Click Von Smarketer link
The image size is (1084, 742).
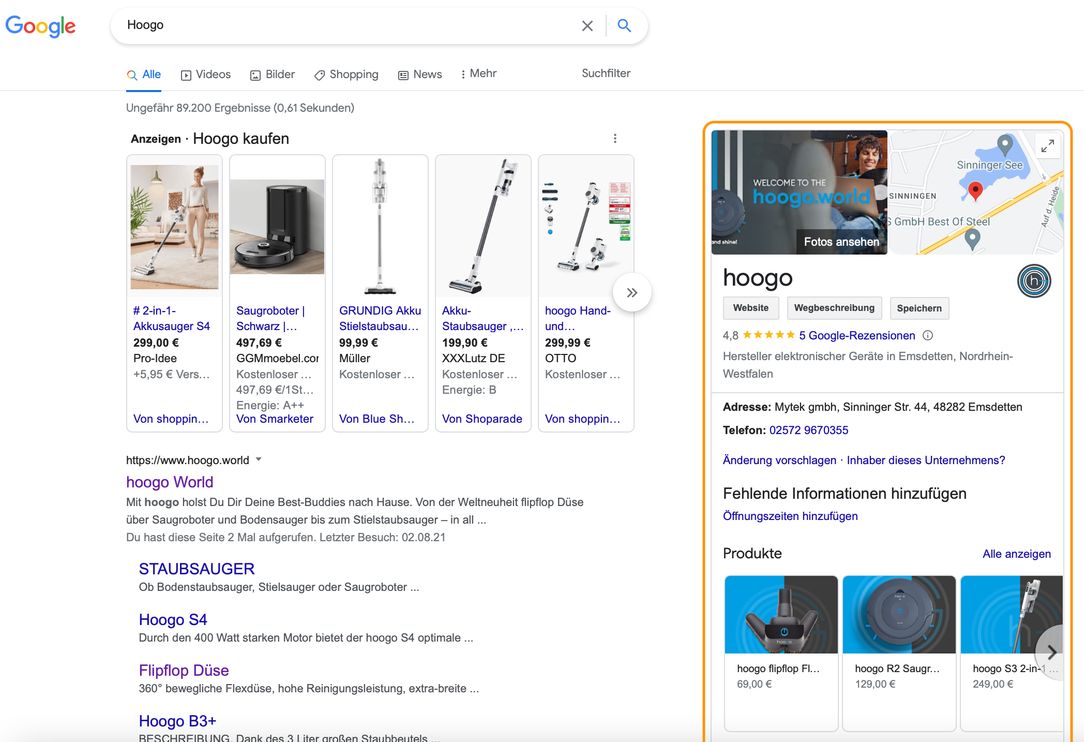(274, 419)
